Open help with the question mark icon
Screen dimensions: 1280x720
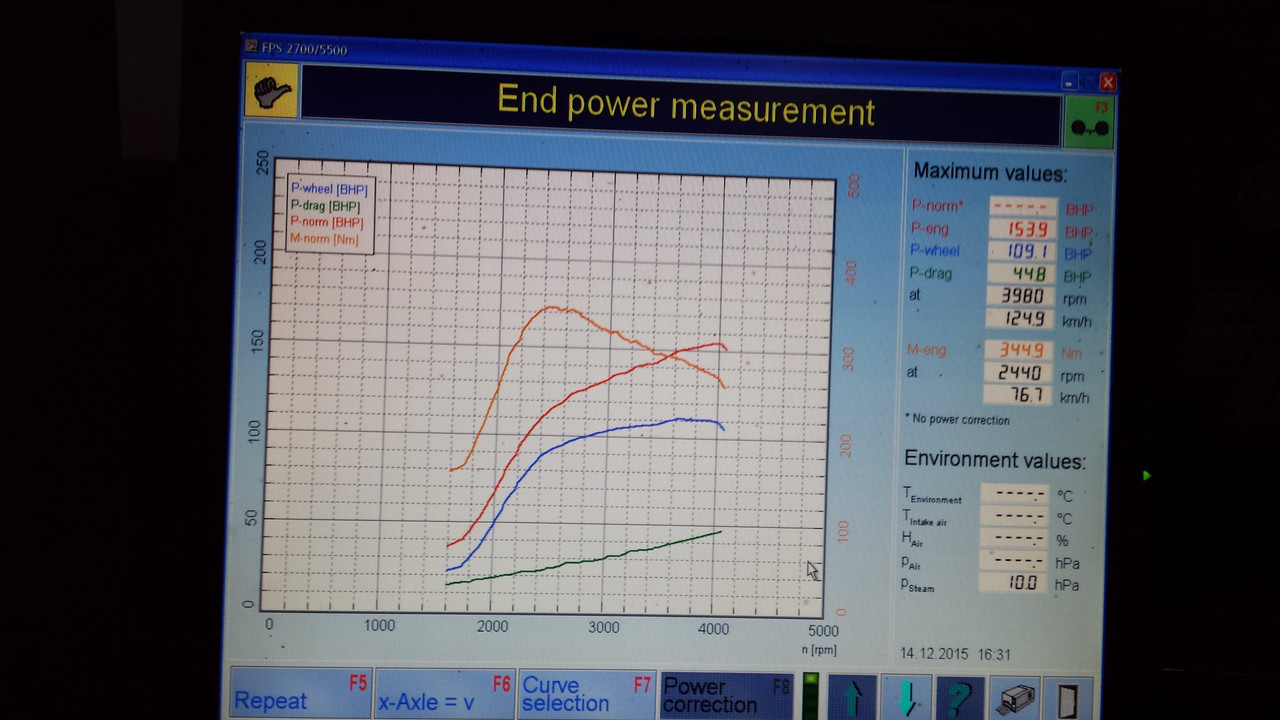pos(960,697)
